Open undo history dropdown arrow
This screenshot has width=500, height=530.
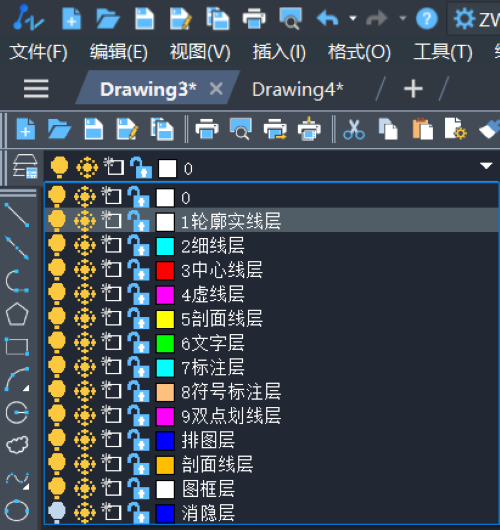coord(353,18)
